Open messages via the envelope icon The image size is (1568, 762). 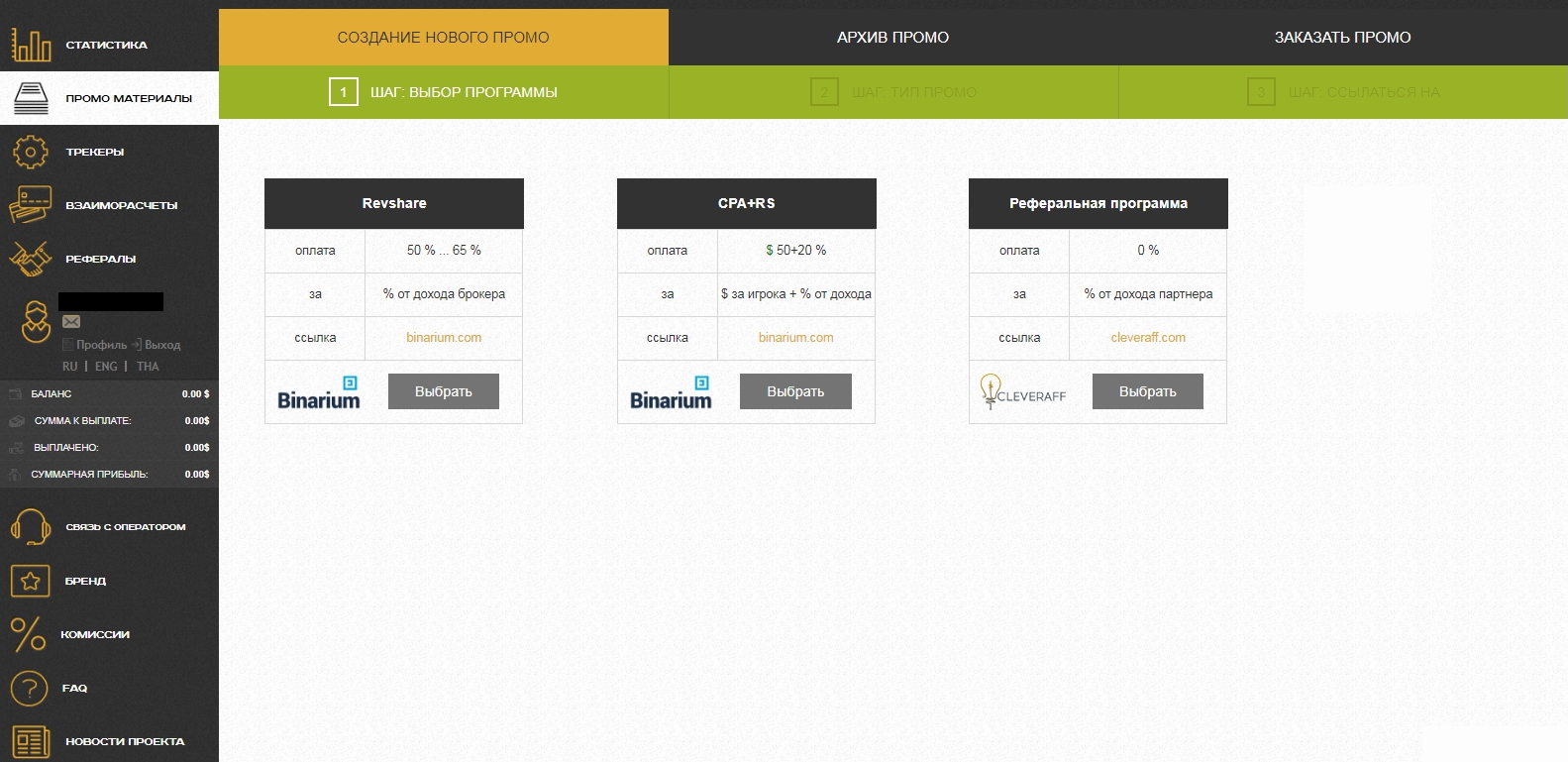(x=71, y=321)
